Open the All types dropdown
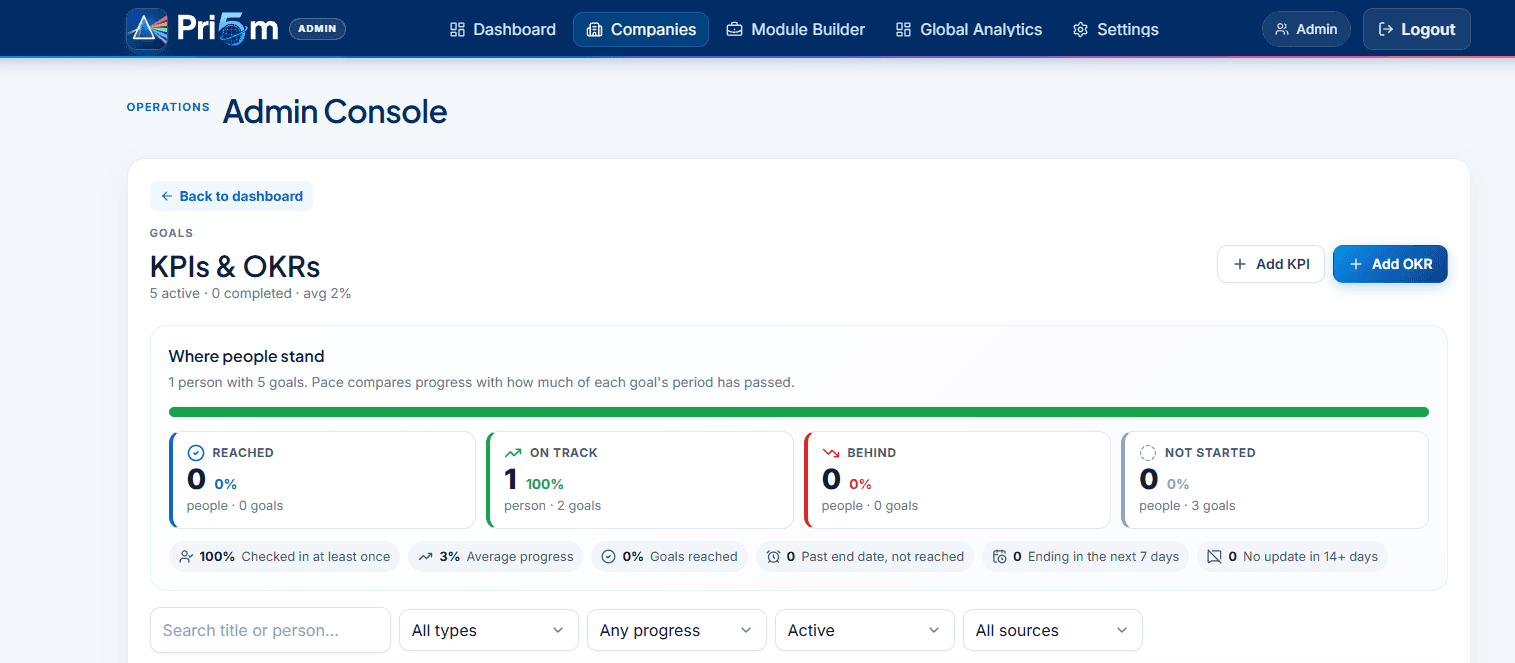Viewport: 1515px width, 663px height. click(489, 630)
